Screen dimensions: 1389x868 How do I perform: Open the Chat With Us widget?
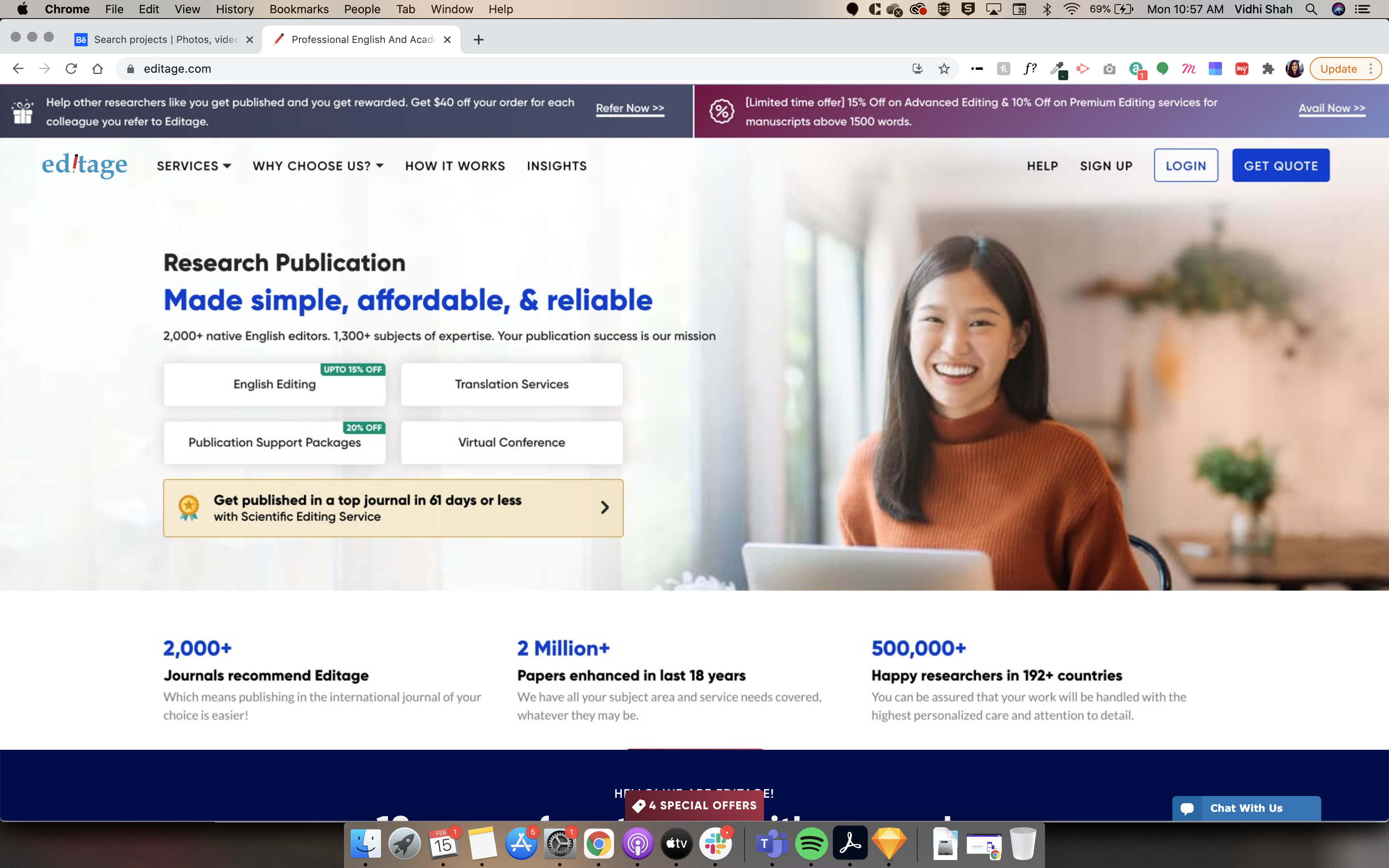click(x=1246, y=808)
